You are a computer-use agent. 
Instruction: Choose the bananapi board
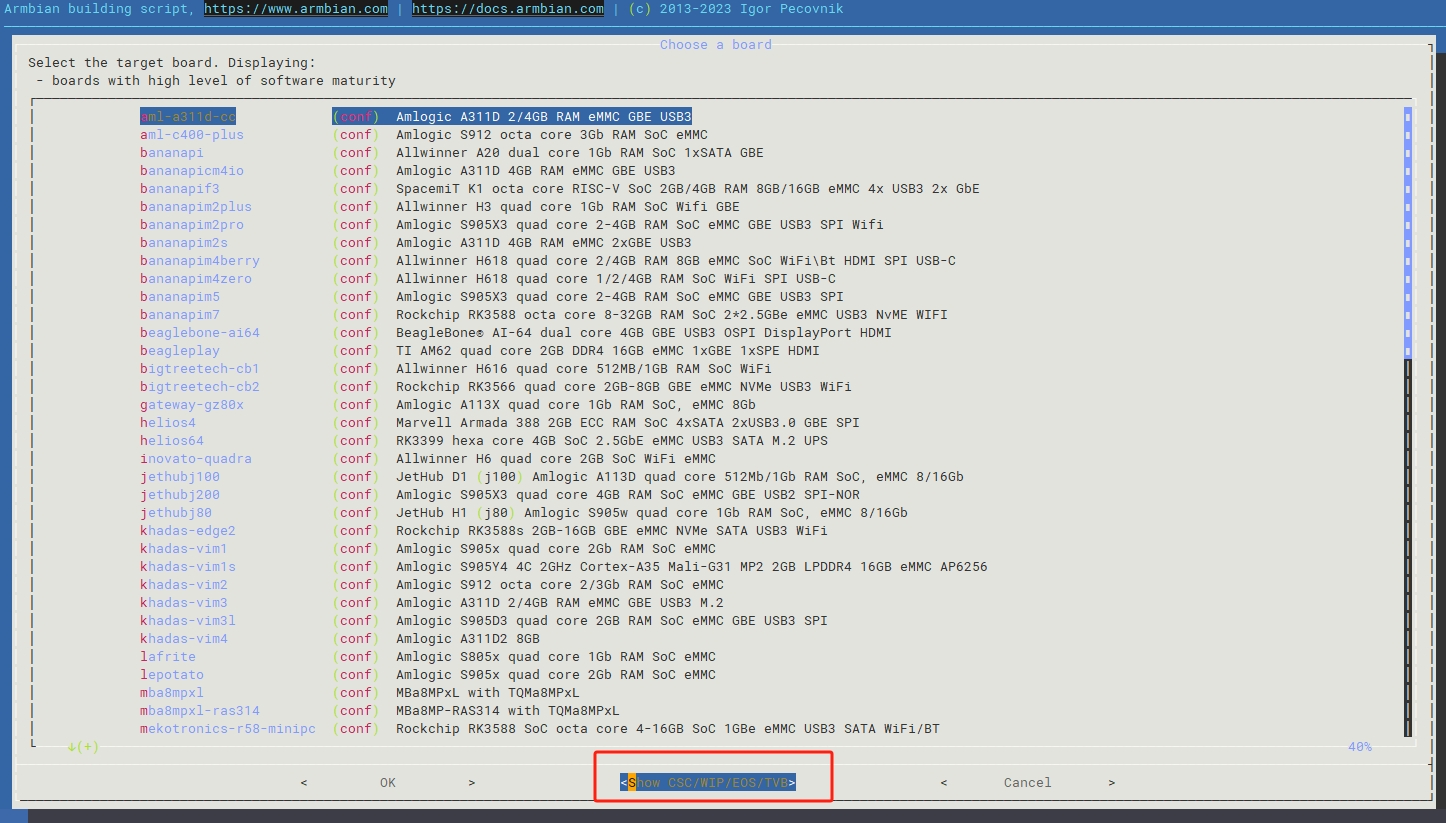pyautogui.click(x=172, y=153)
